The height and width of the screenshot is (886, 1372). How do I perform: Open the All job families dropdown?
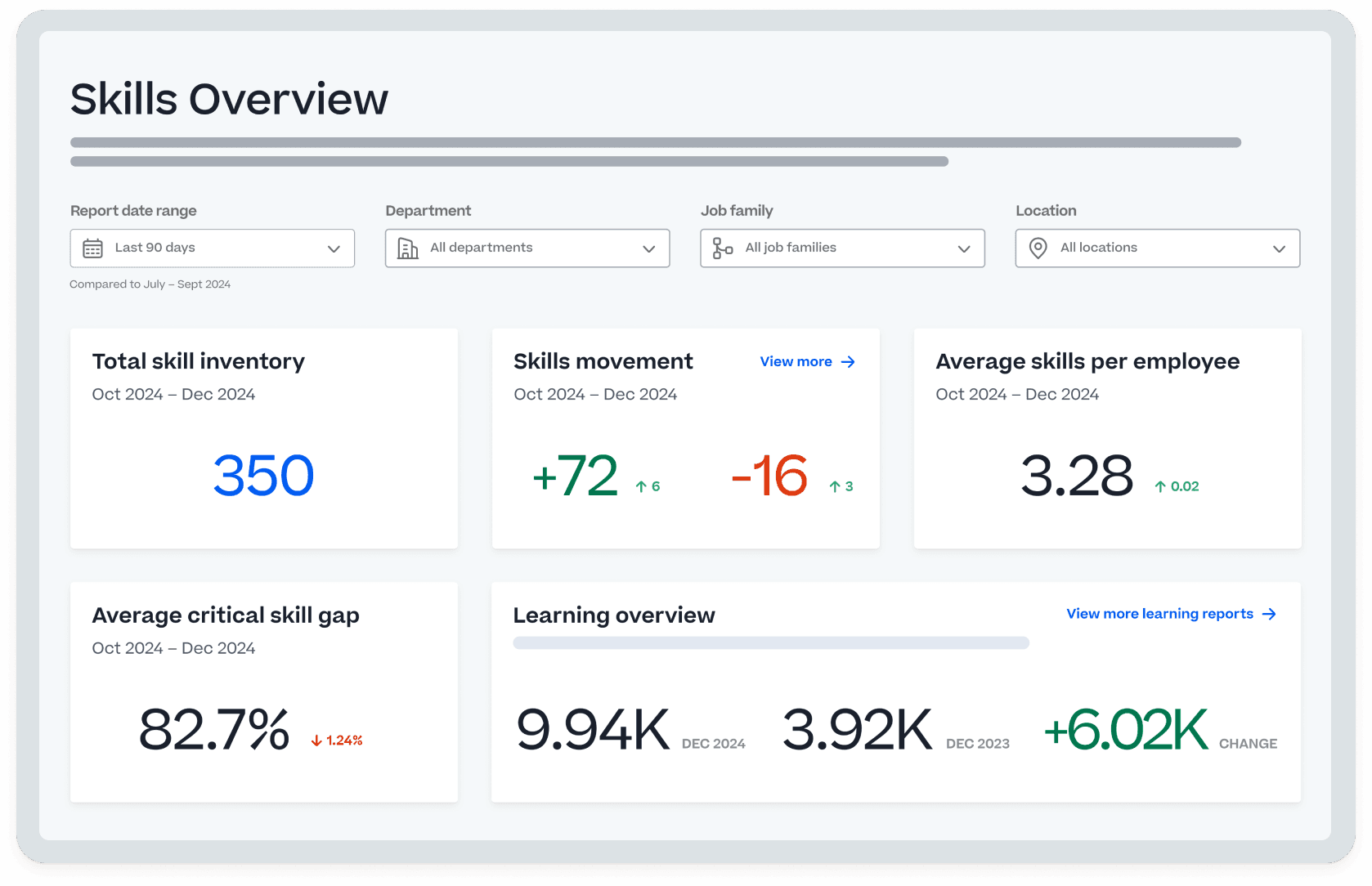pos(841,248)
